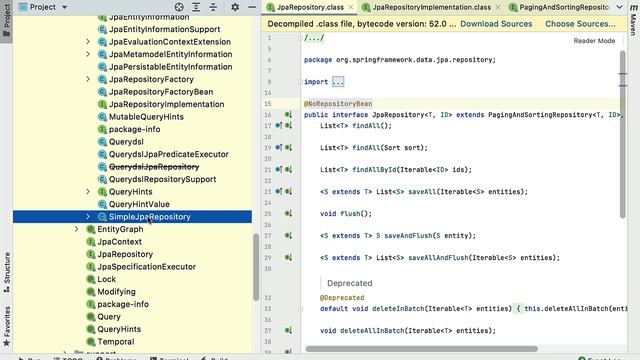Select Querydsl class in the tree
This screenshot has height=360, width=640.
(126, 142)
